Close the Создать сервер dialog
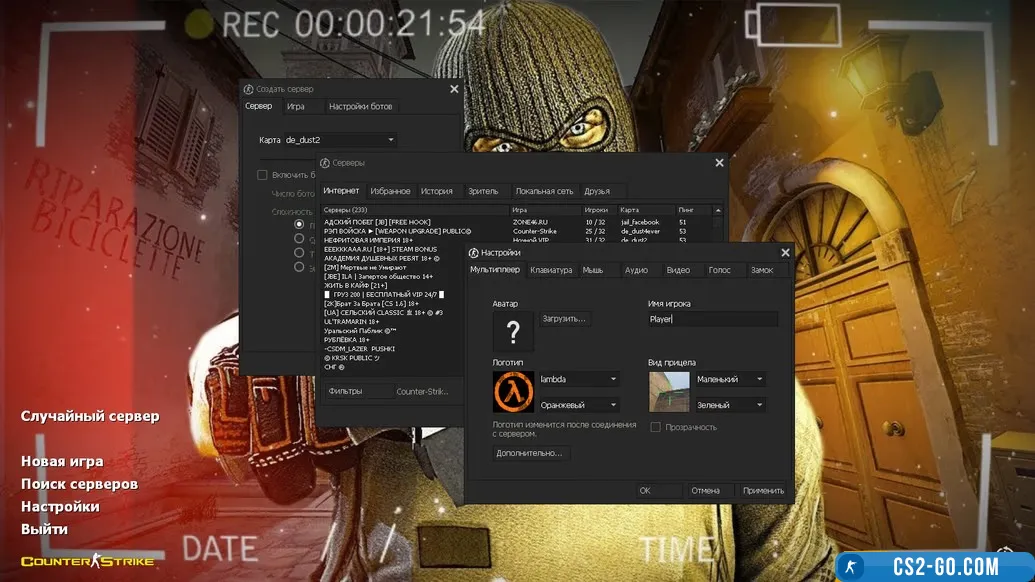The width and height of the screenshot is (1035, 582). (x=454, y=89)
